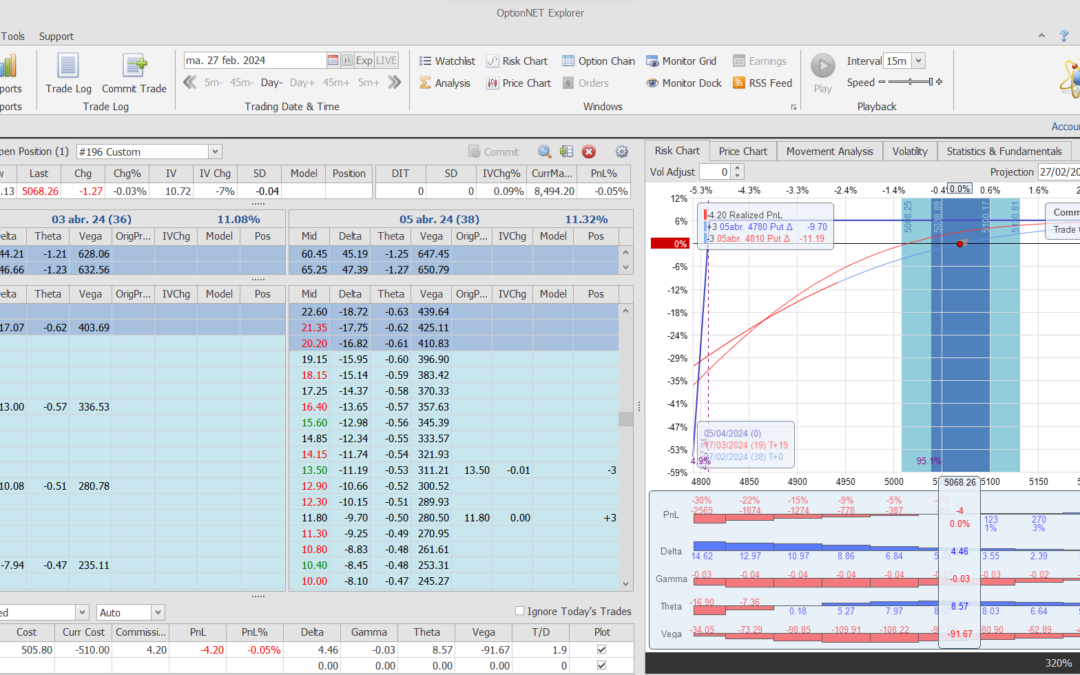Expand the #196 Custom position dropdown

(x=215, y=152)
